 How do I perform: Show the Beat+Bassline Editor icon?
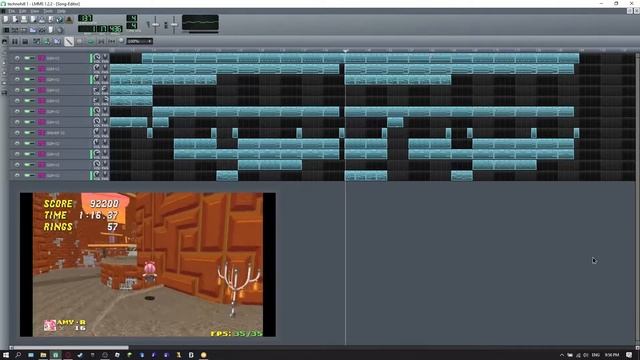tap(15, 30)
